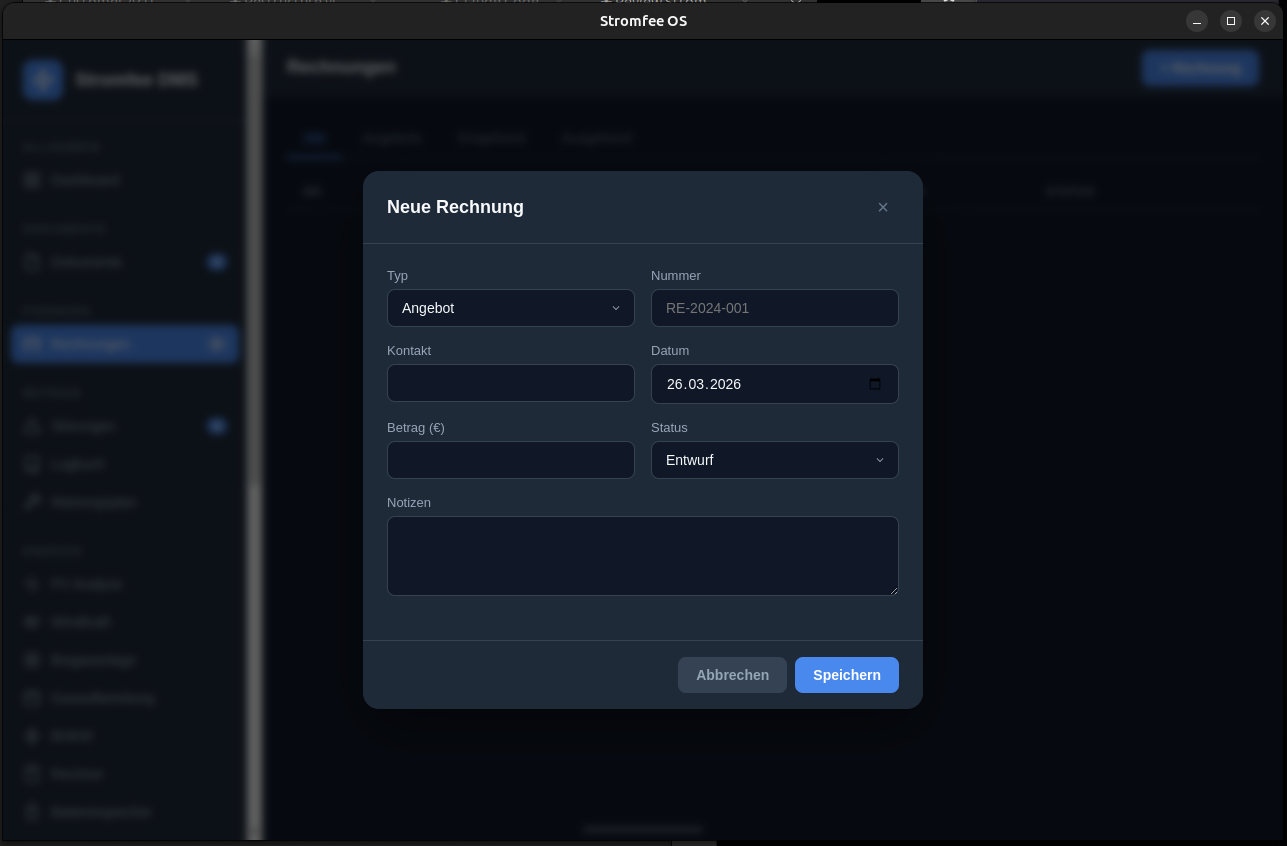Viewport: 1287px width, 846px height.
Task: Minimize the Stromfee OS window
Action: click(x=1197, y=21)
